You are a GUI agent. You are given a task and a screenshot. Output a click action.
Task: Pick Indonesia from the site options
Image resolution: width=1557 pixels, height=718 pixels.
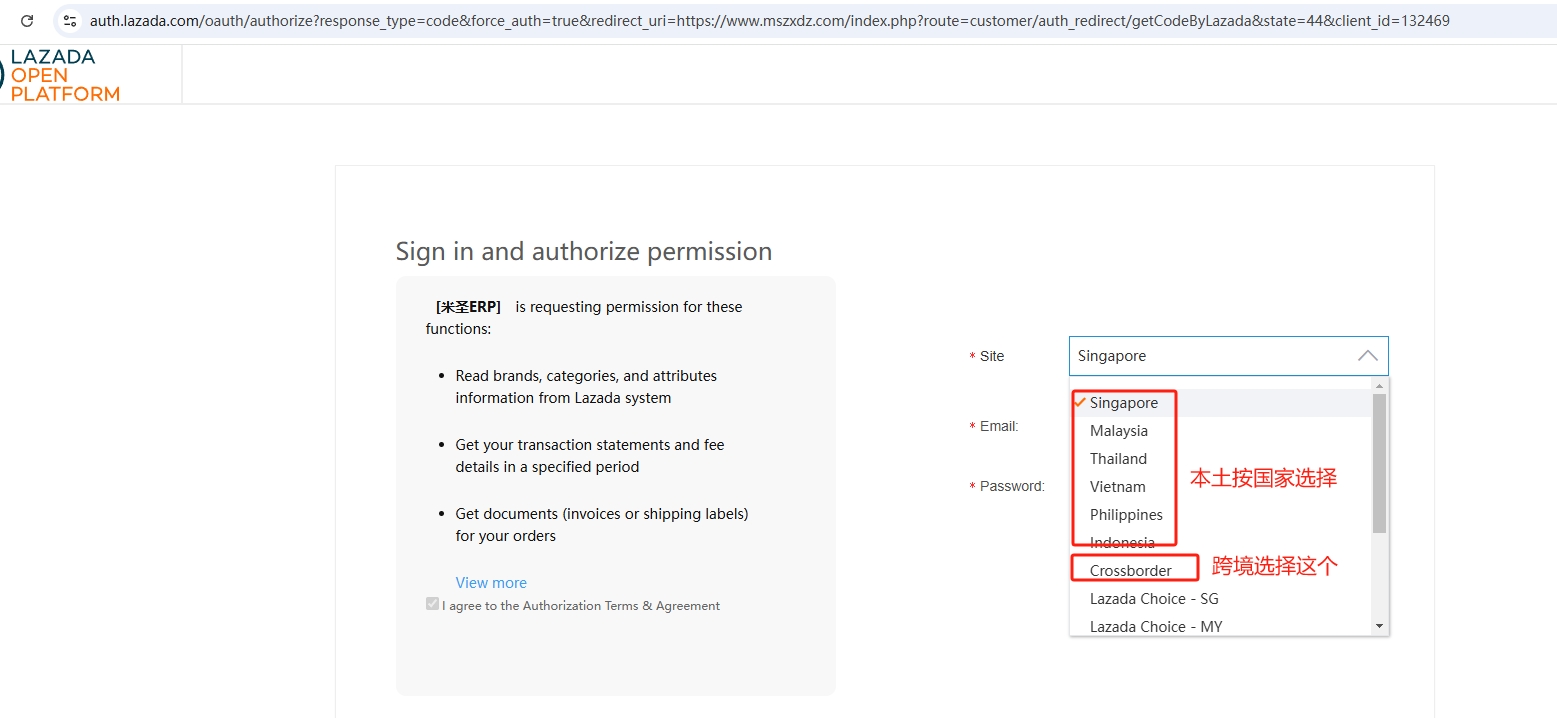[x=1122, y=543]
